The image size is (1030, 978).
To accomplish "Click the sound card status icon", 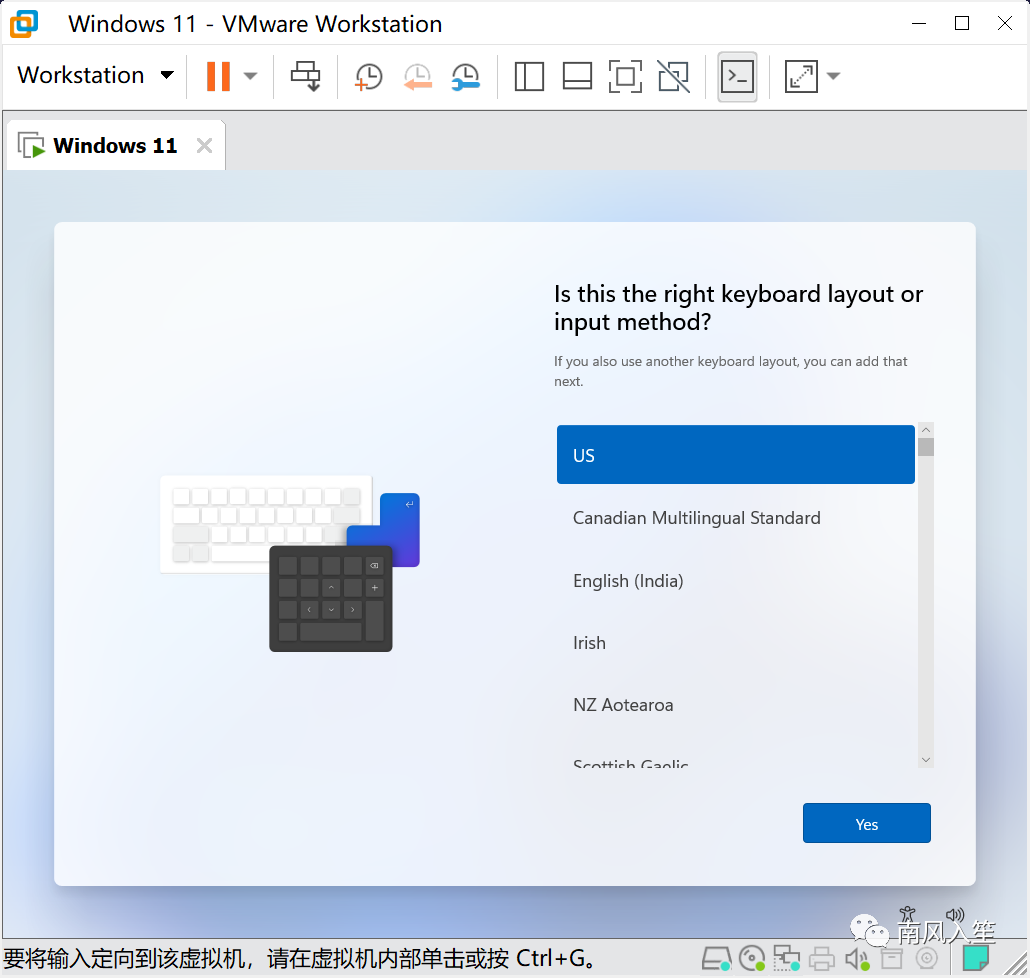I will 857,960.
